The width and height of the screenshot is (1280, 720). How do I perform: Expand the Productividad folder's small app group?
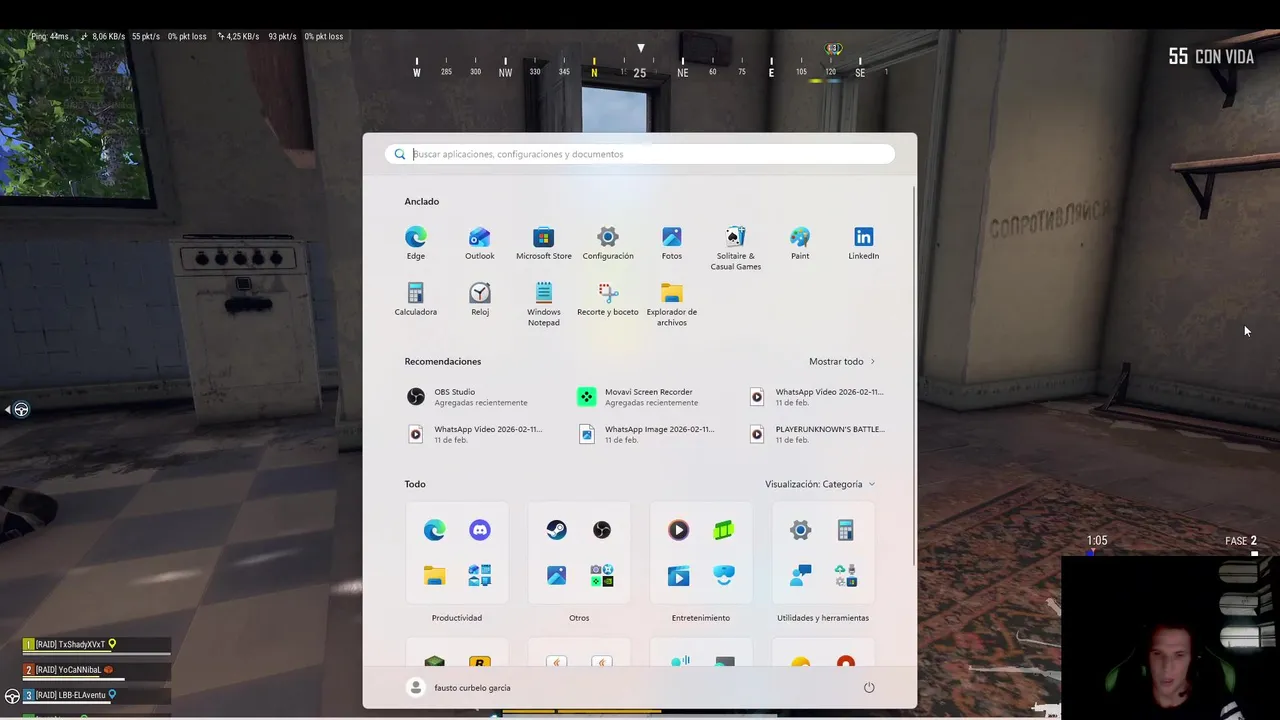(480, 575)
